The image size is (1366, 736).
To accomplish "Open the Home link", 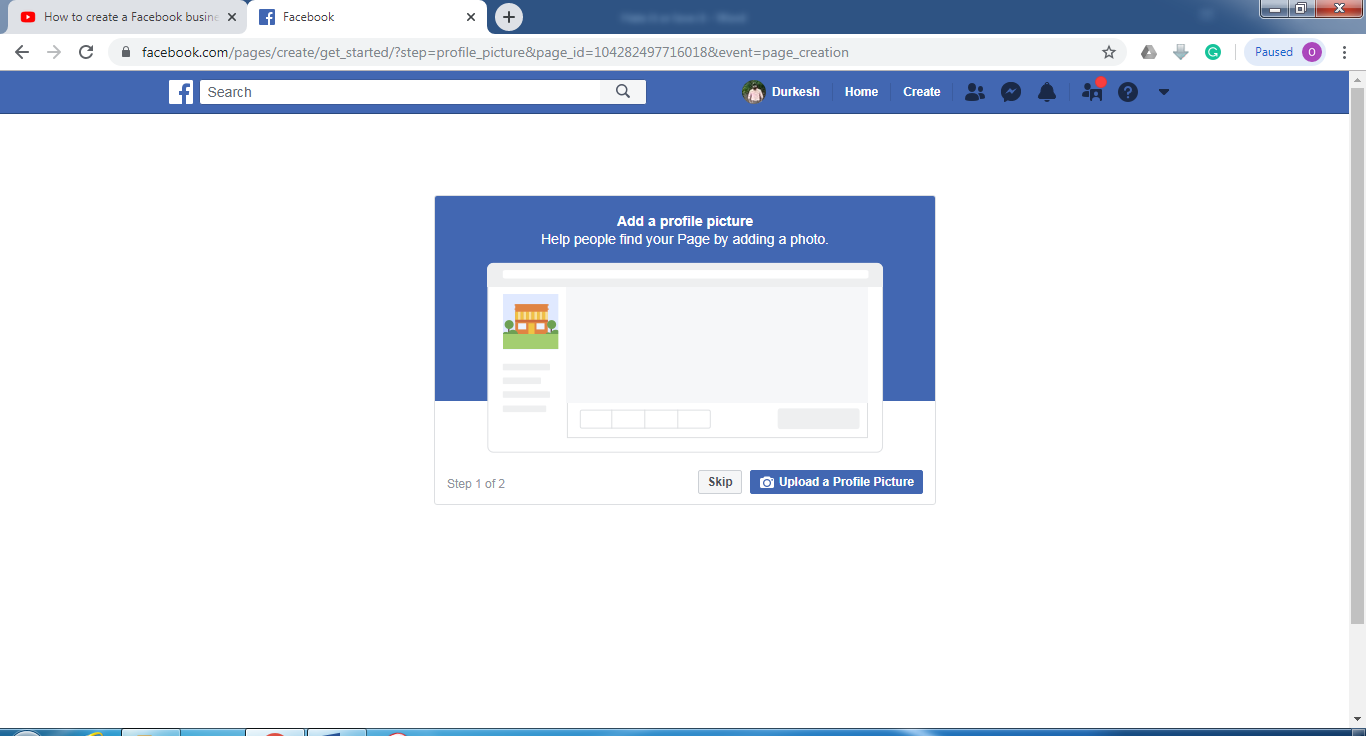I will click(861, 92).
